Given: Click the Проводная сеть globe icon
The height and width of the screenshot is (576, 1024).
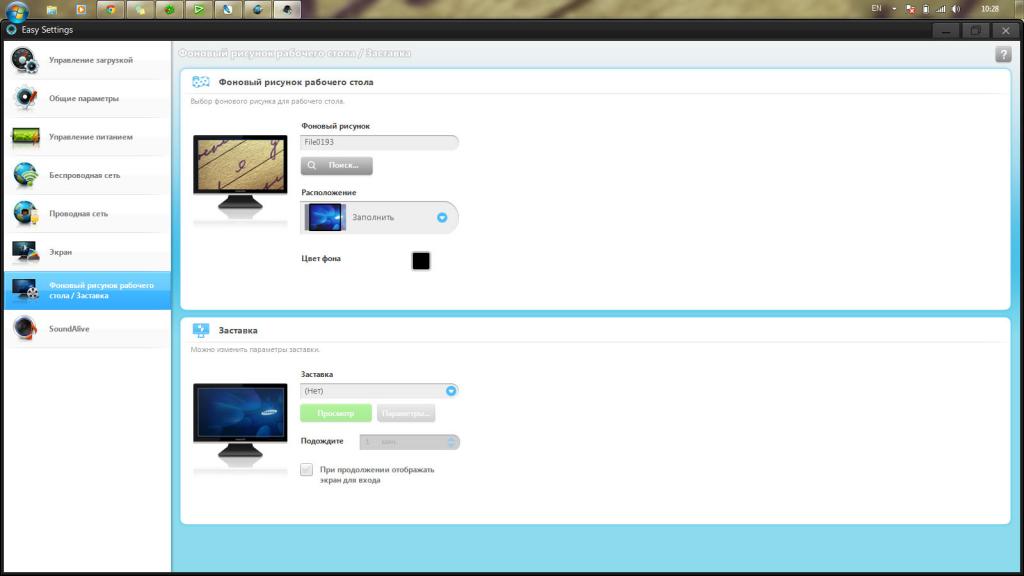Looking at the screenshot, I should (25, 213).
